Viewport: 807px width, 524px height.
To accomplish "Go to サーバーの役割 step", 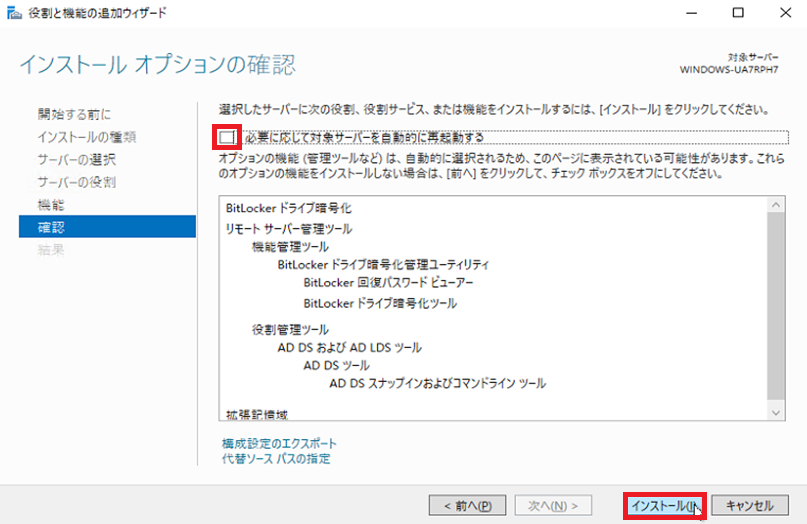I will (77, 182).
